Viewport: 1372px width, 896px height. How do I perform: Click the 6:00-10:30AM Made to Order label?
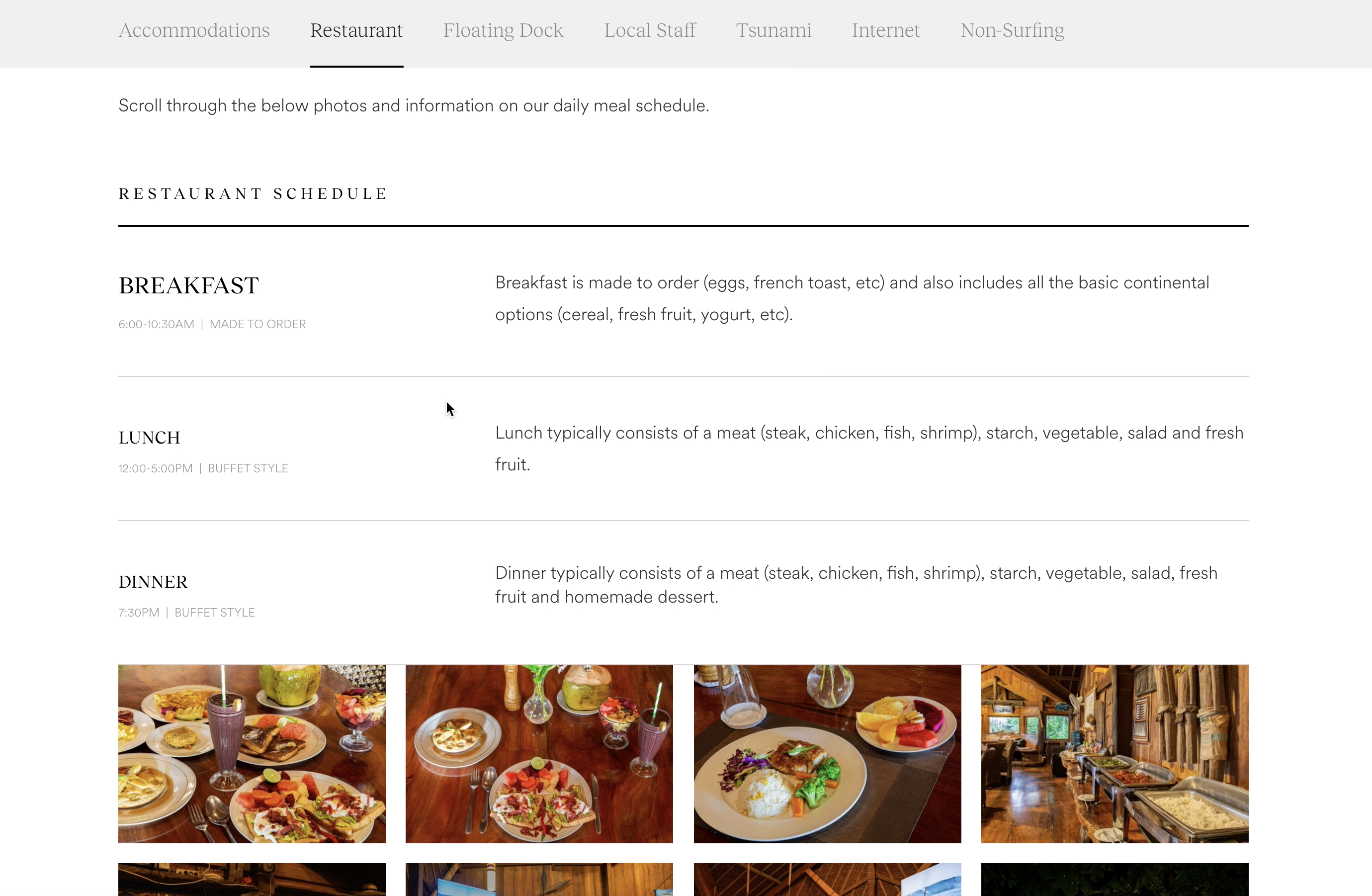[x=212, y=324]
